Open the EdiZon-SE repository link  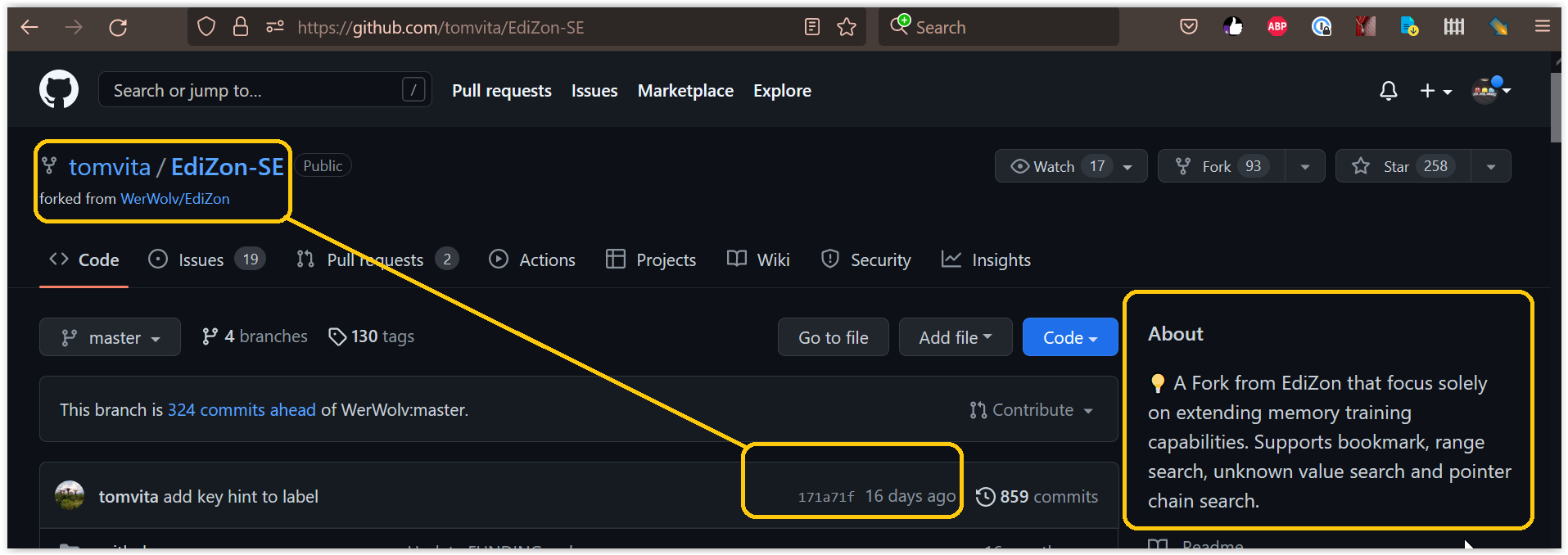click(228, 167)
